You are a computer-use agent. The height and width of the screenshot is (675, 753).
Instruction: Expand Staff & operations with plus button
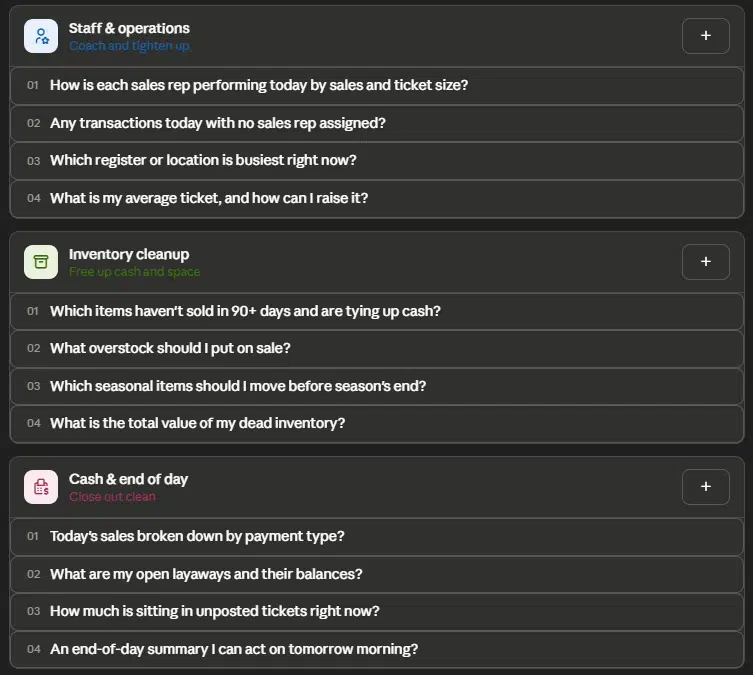705,36
